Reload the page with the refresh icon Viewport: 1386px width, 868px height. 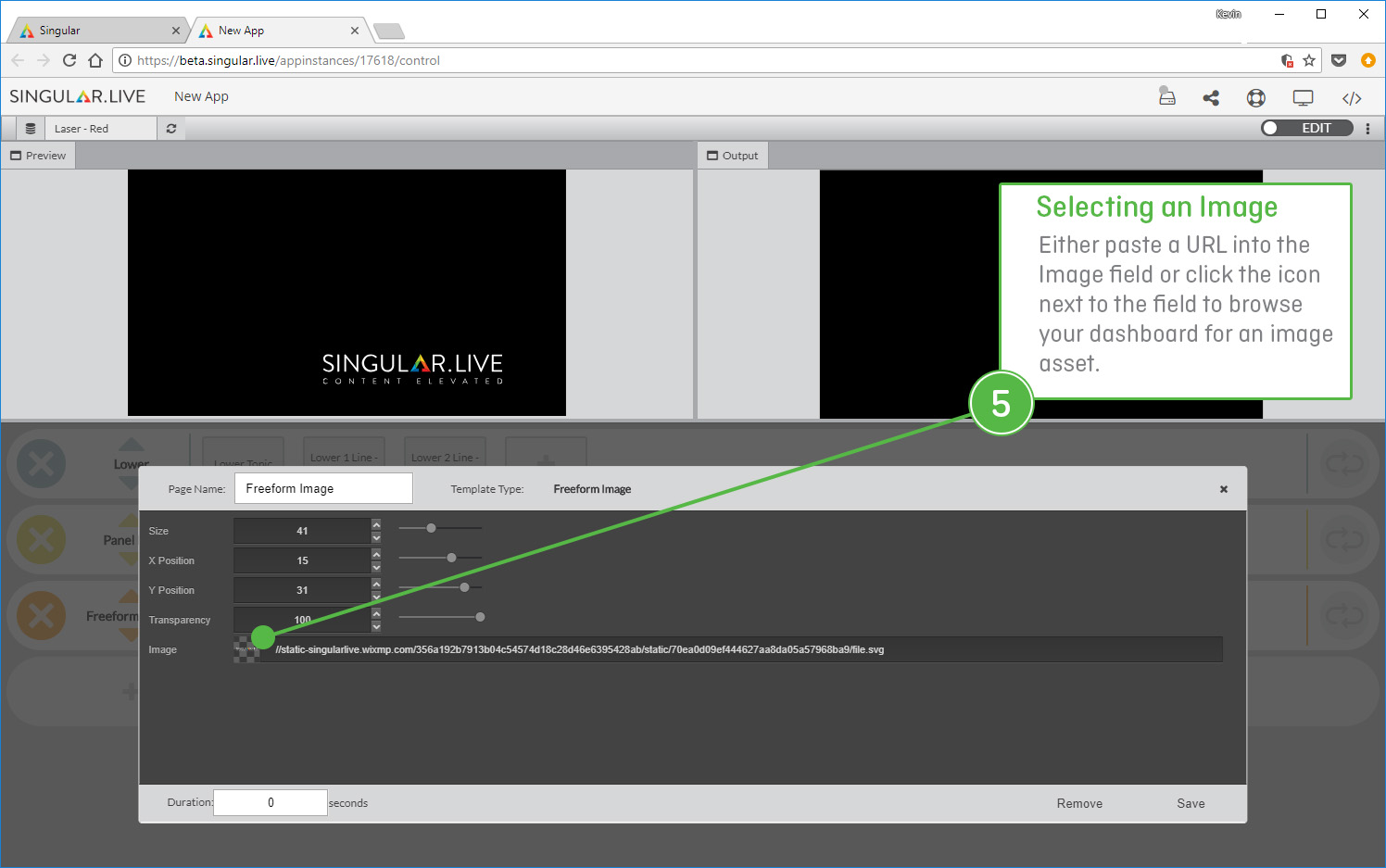tap(69, 60)
